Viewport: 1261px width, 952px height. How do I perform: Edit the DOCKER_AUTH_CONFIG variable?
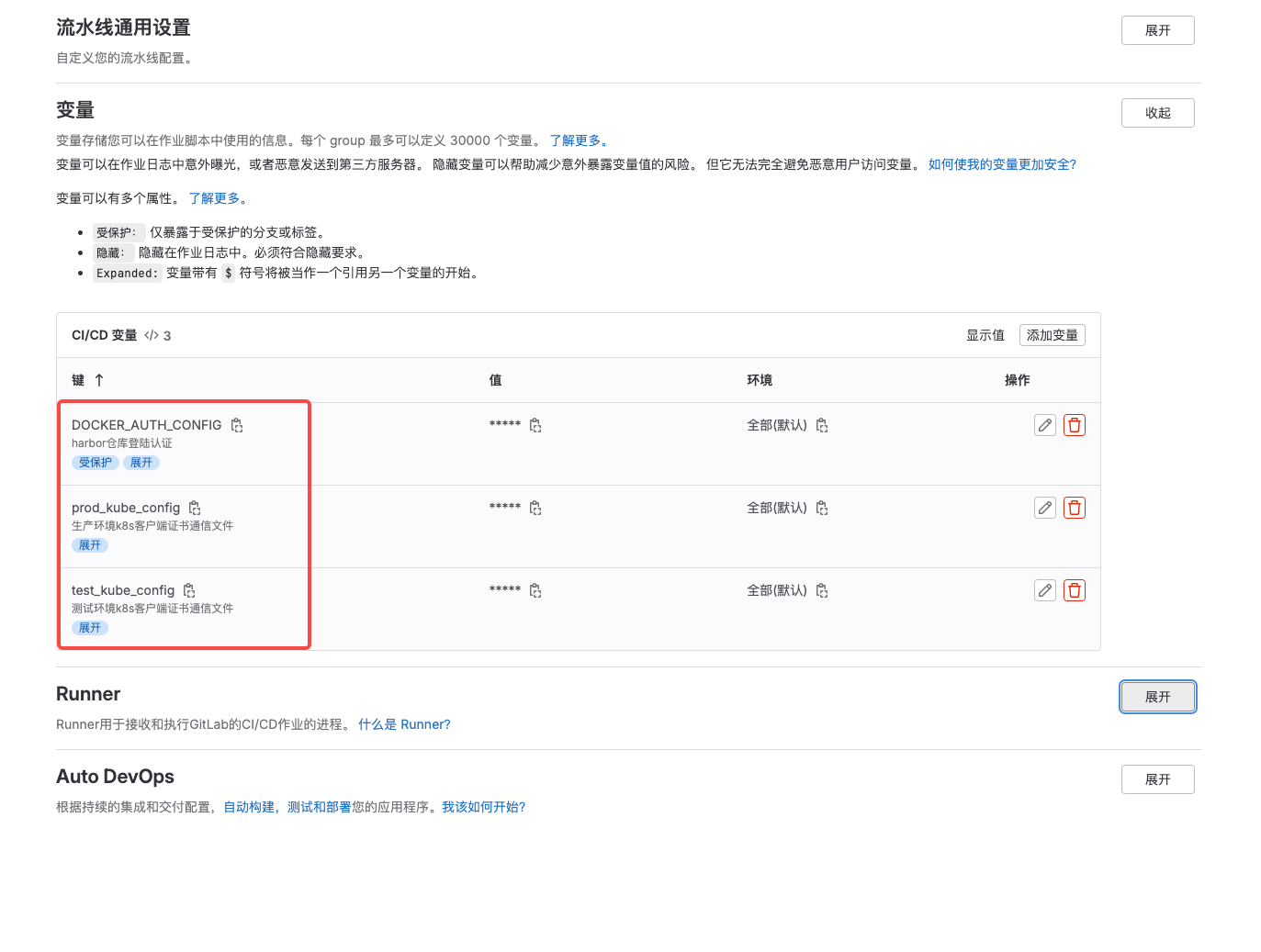point(1044,425)
